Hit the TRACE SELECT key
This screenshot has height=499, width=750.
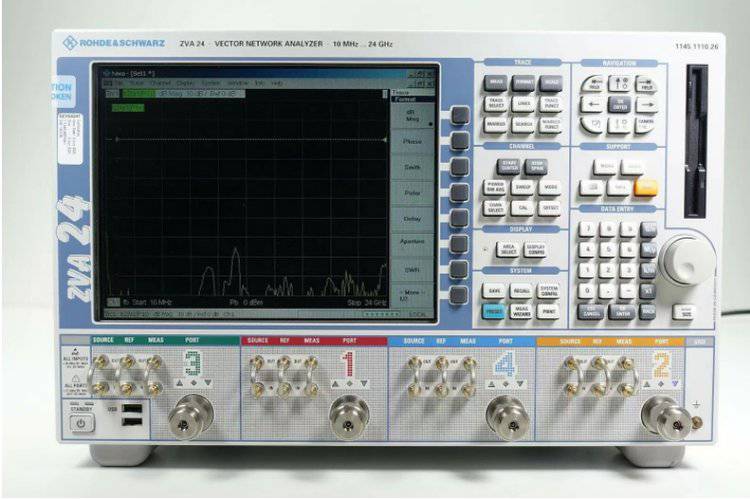[496, 103]
